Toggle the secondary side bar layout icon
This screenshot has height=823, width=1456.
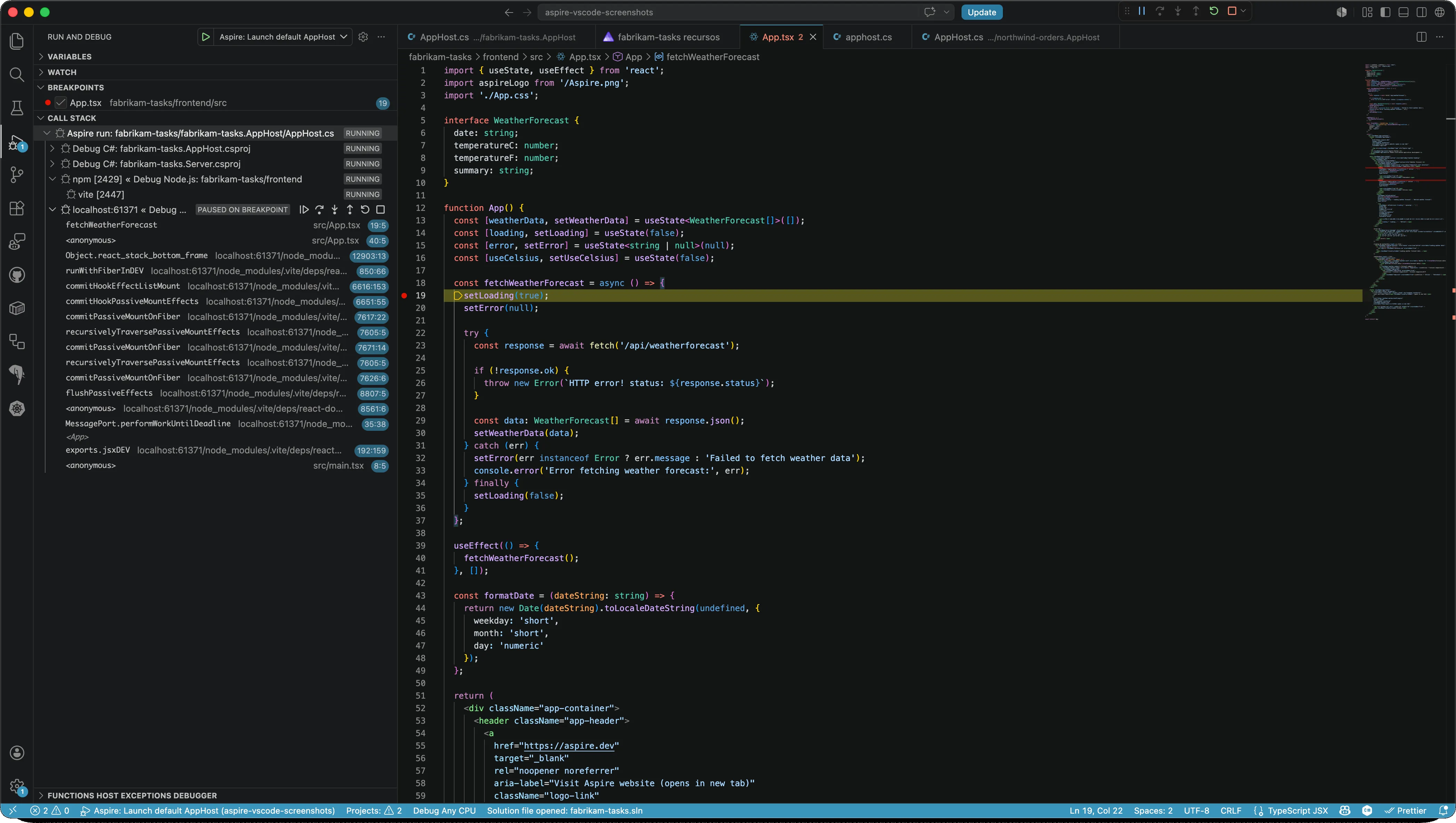tap(1422, 13)
